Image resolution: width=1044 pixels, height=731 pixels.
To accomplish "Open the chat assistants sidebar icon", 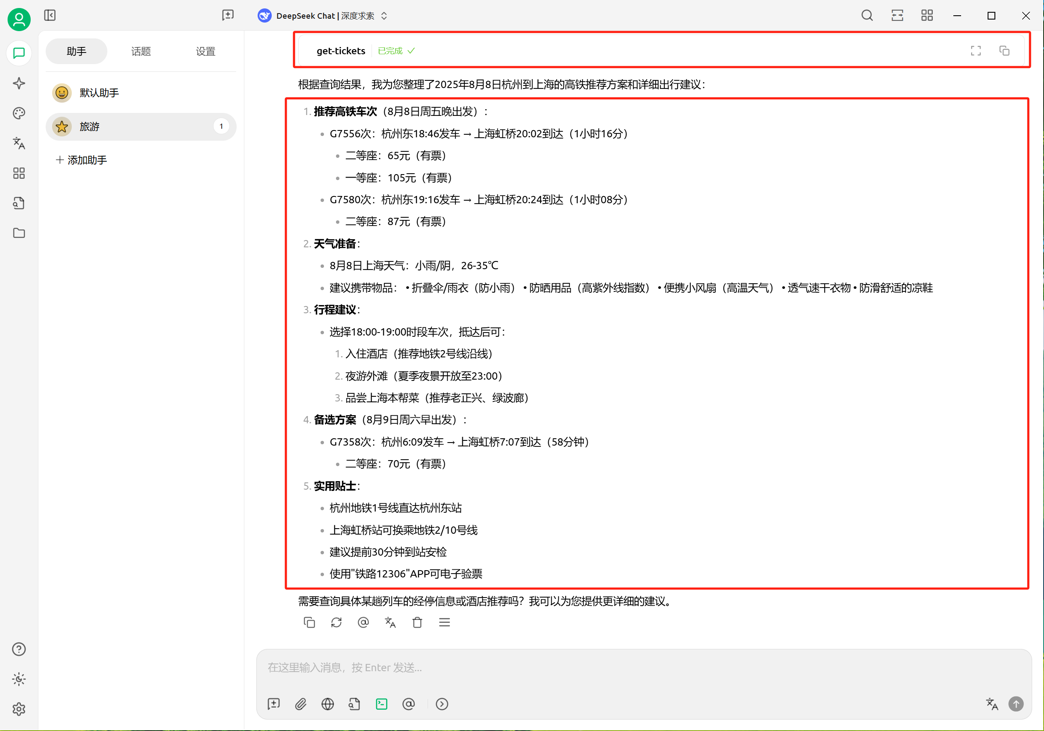I will click(x=19, y=53).
